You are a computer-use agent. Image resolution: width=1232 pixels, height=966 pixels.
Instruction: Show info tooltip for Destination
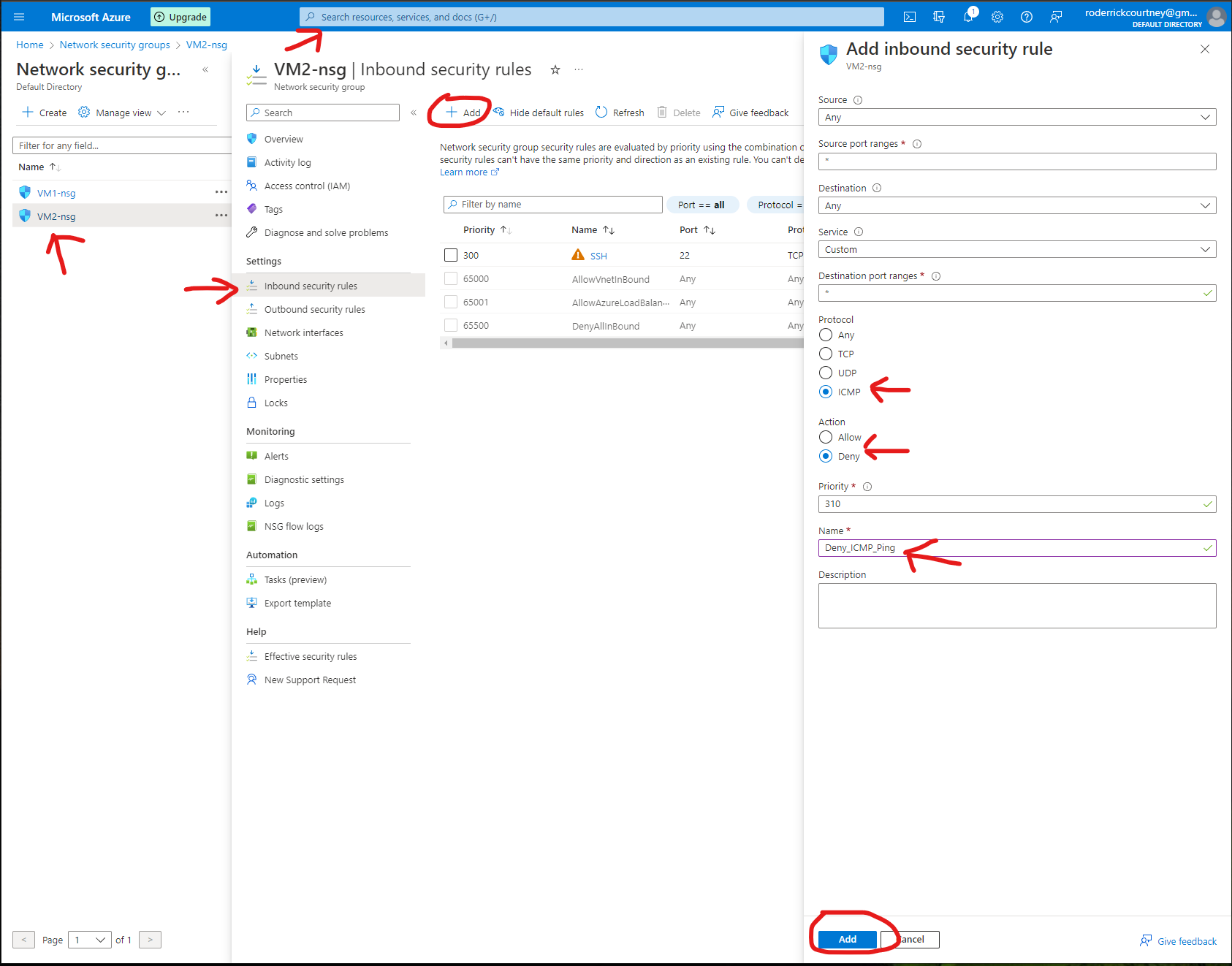(877, 188)
